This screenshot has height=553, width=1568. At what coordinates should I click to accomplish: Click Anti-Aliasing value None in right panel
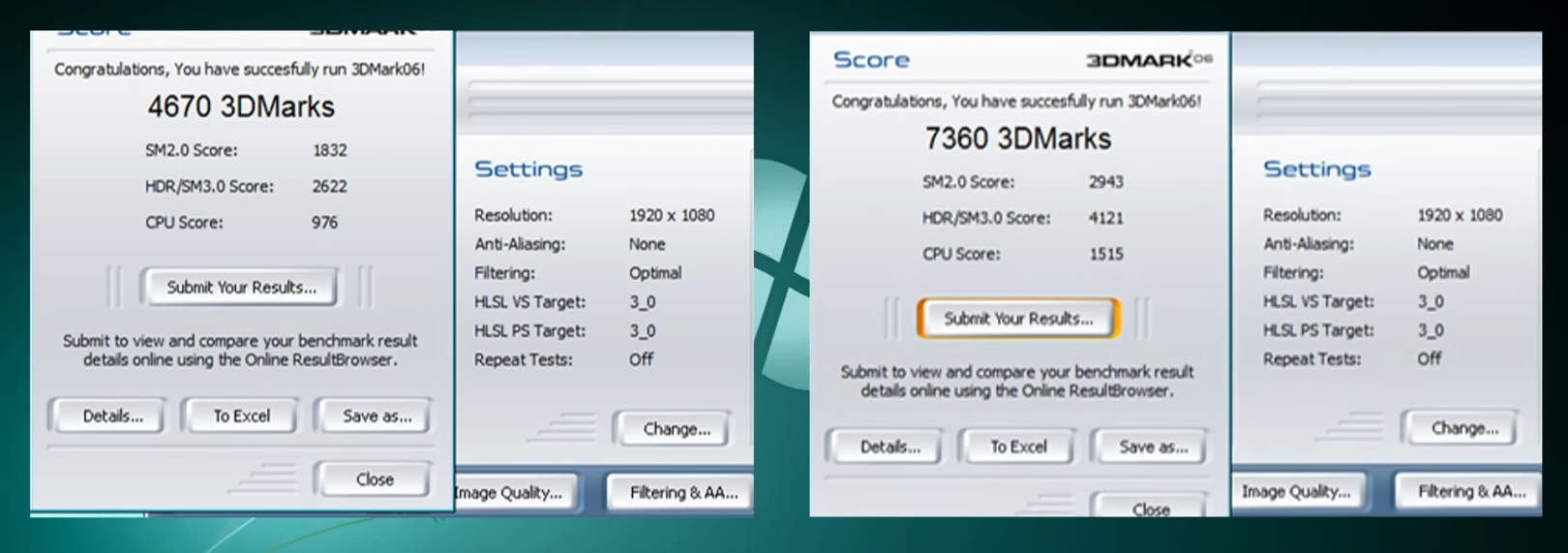[1434, 244]
